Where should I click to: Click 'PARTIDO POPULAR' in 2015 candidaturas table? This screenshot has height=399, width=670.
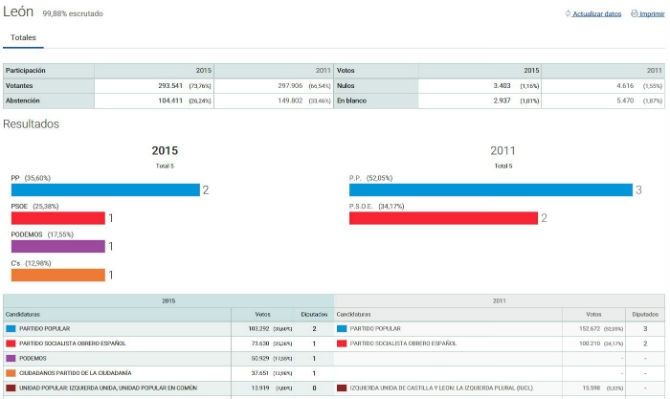(44, 329)
